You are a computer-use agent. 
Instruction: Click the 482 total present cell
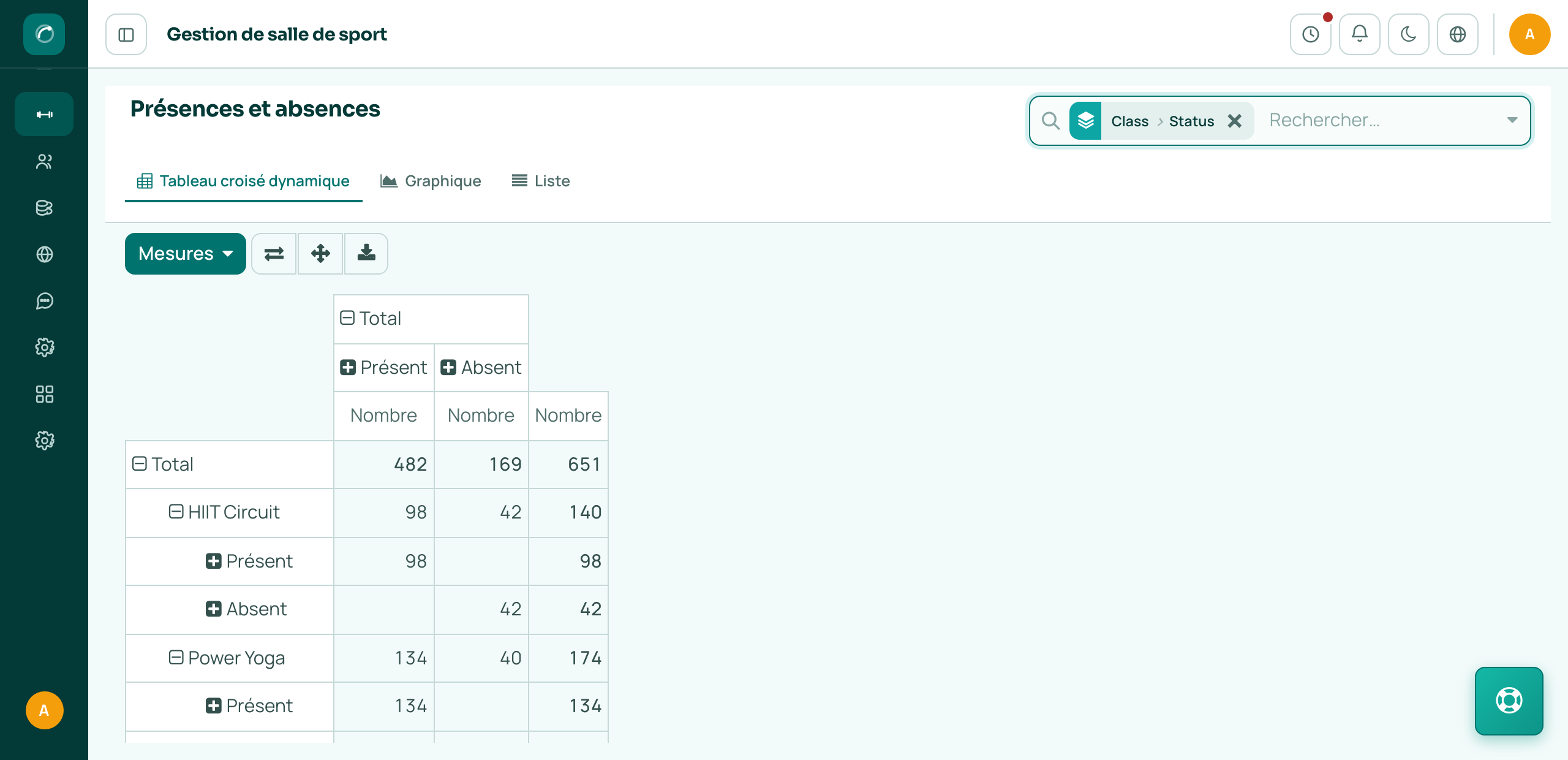(384, 465)
